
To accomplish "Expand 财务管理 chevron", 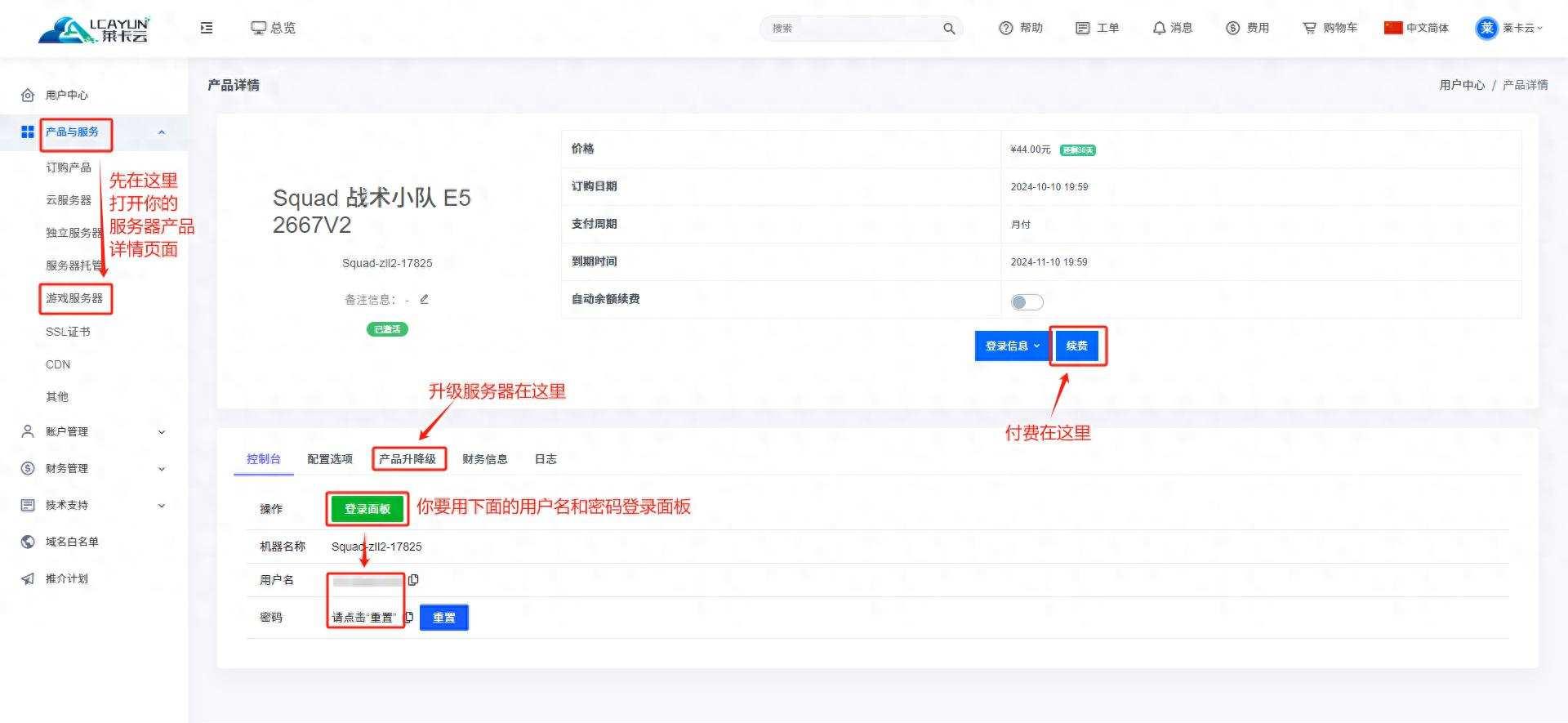I will (x=162, y=469).
